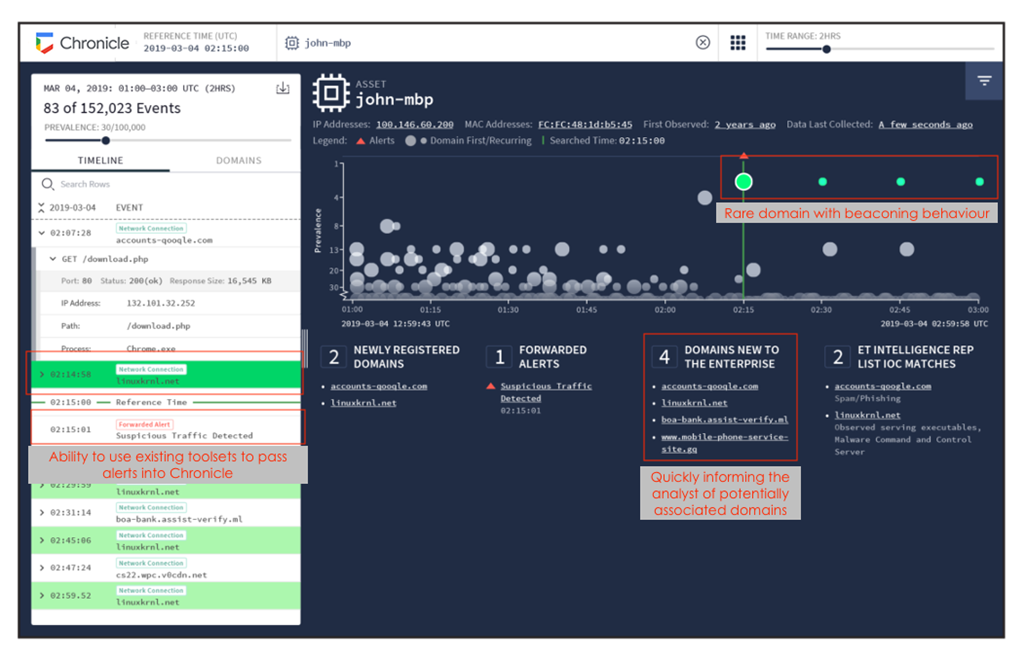Click Searched Time 02:15:00 legend entry
The width and height of the screenshot is (1027, 659).
click(x=603, y=140)
